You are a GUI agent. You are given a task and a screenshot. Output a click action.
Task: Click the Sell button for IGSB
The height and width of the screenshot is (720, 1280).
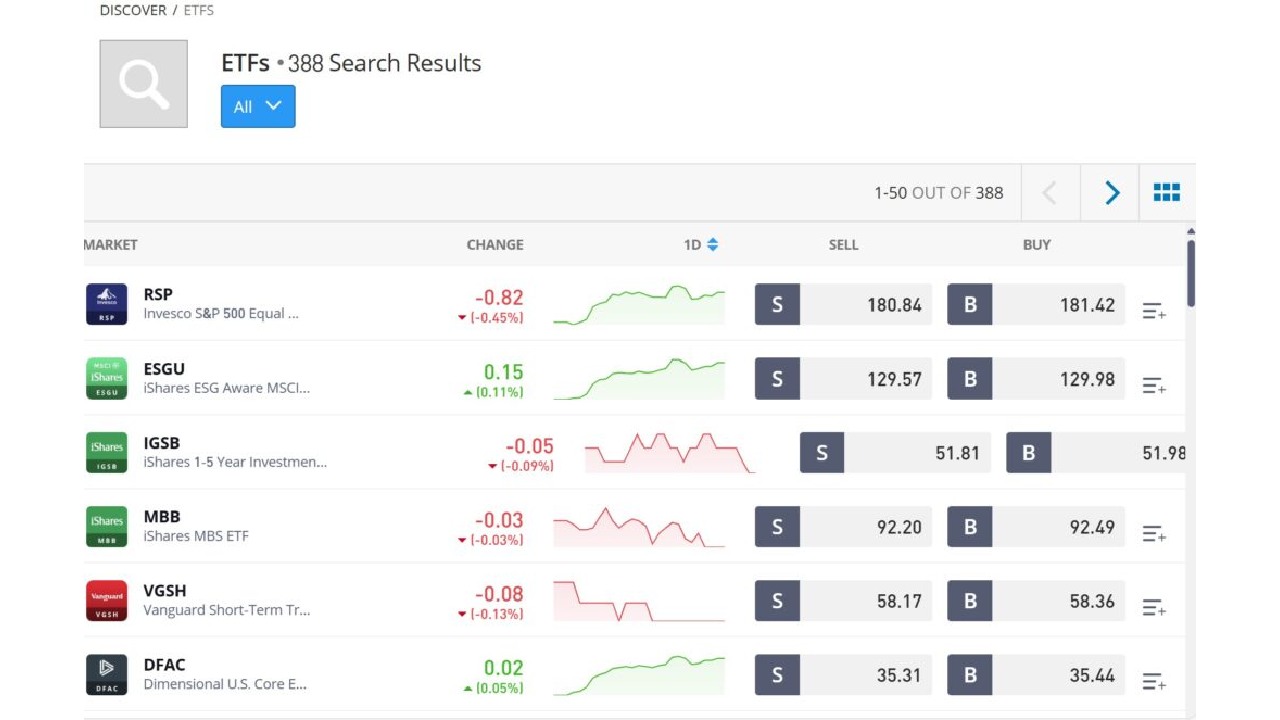tap(821, 452)
